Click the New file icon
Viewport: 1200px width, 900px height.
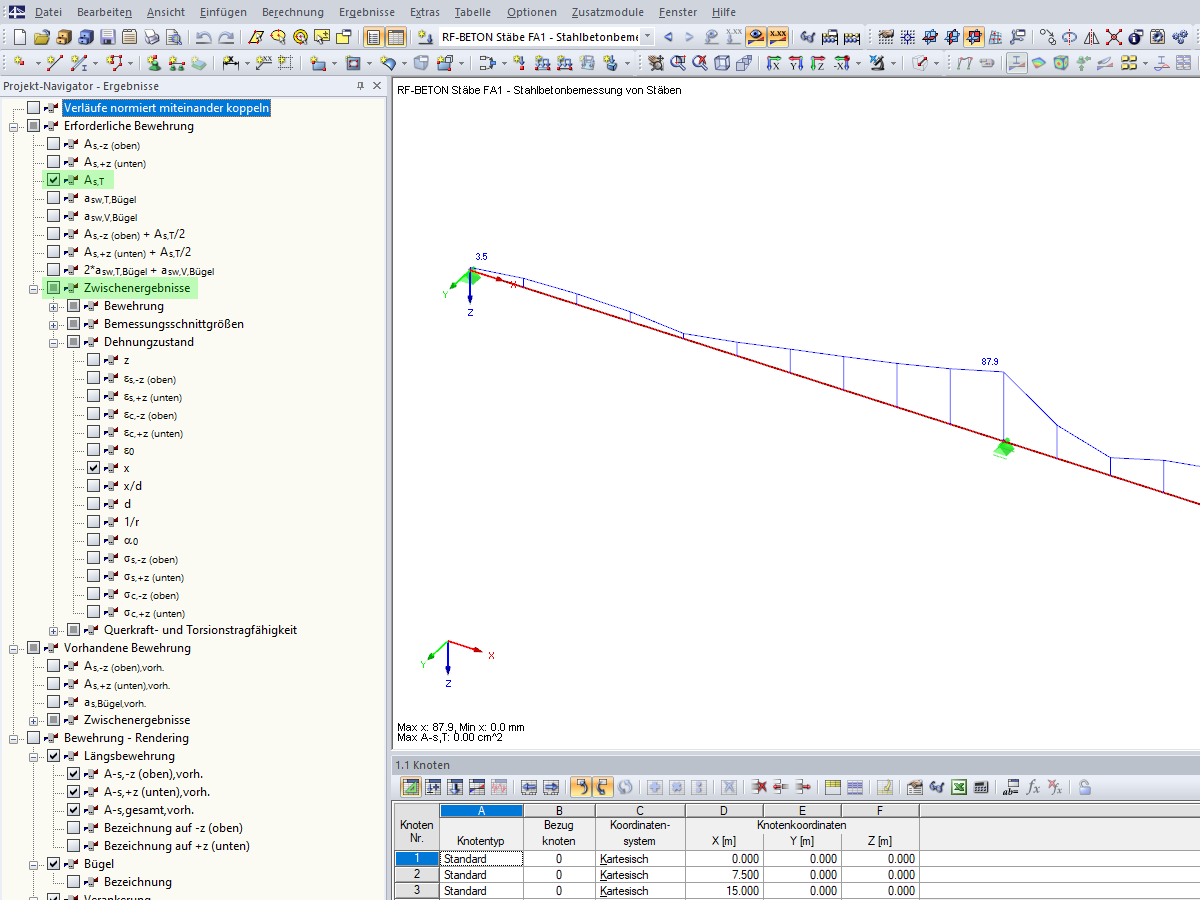(19, 37)
